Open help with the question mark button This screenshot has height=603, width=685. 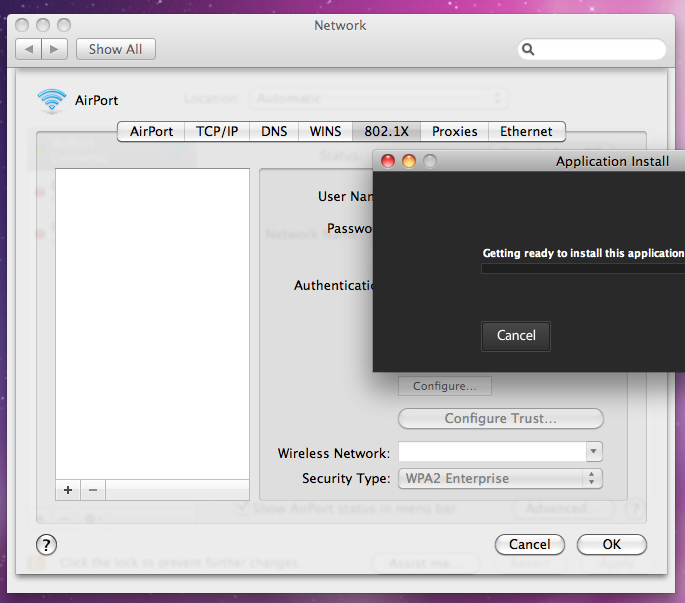coord(46,545)
